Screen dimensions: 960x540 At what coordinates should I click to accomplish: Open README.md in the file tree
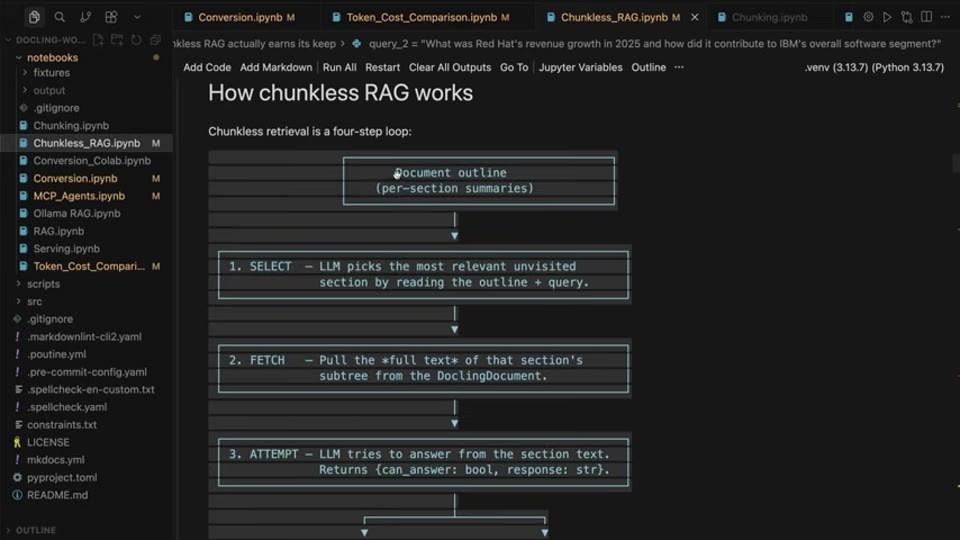[57, 495]
